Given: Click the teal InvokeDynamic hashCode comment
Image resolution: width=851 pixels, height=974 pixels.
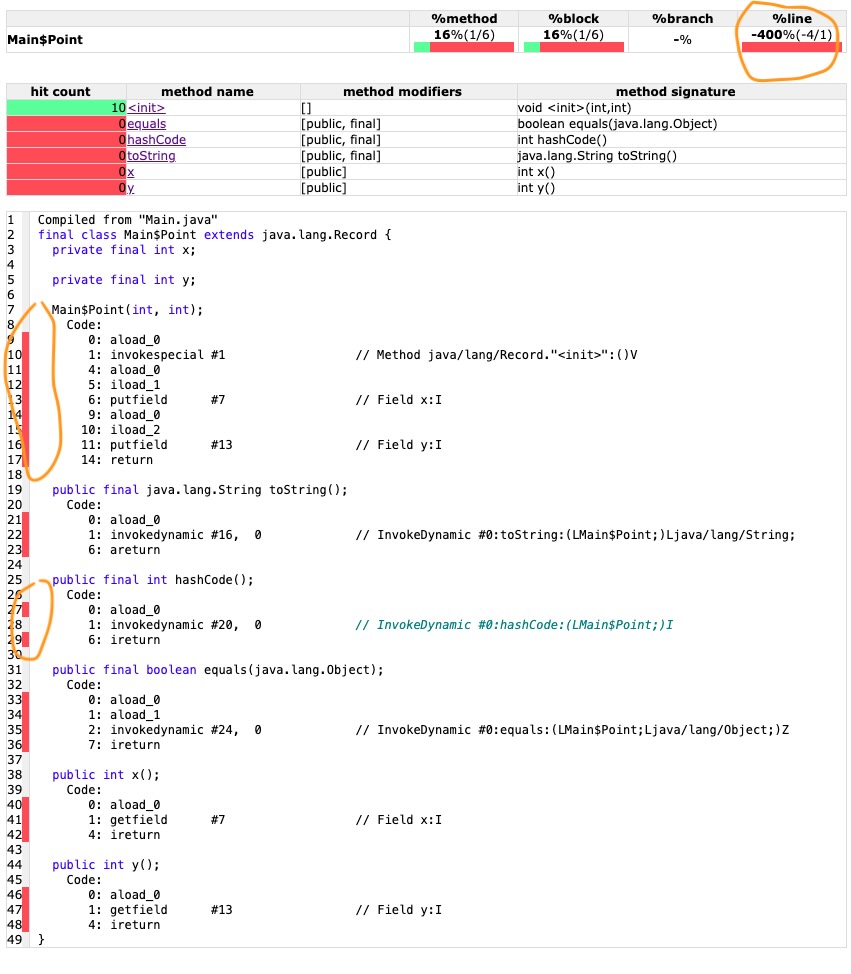Looking at the screenshot, I should (514, 625).
